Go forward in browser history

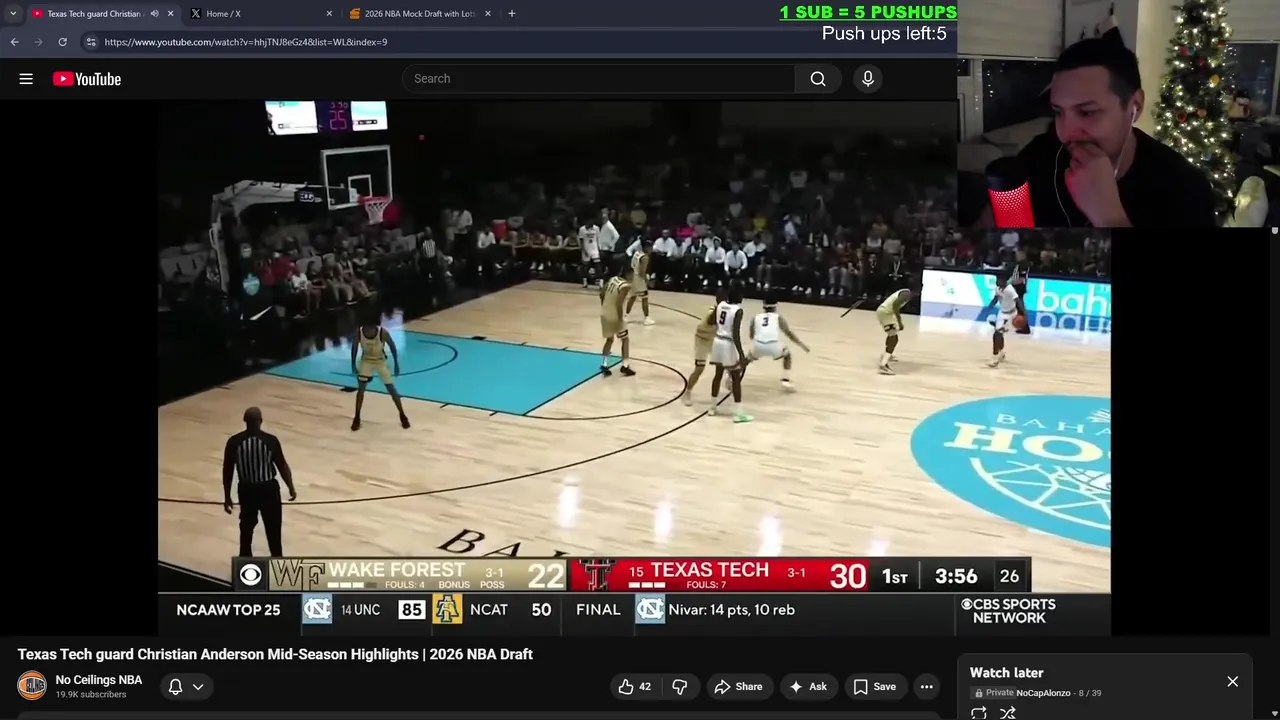(38, 42)
